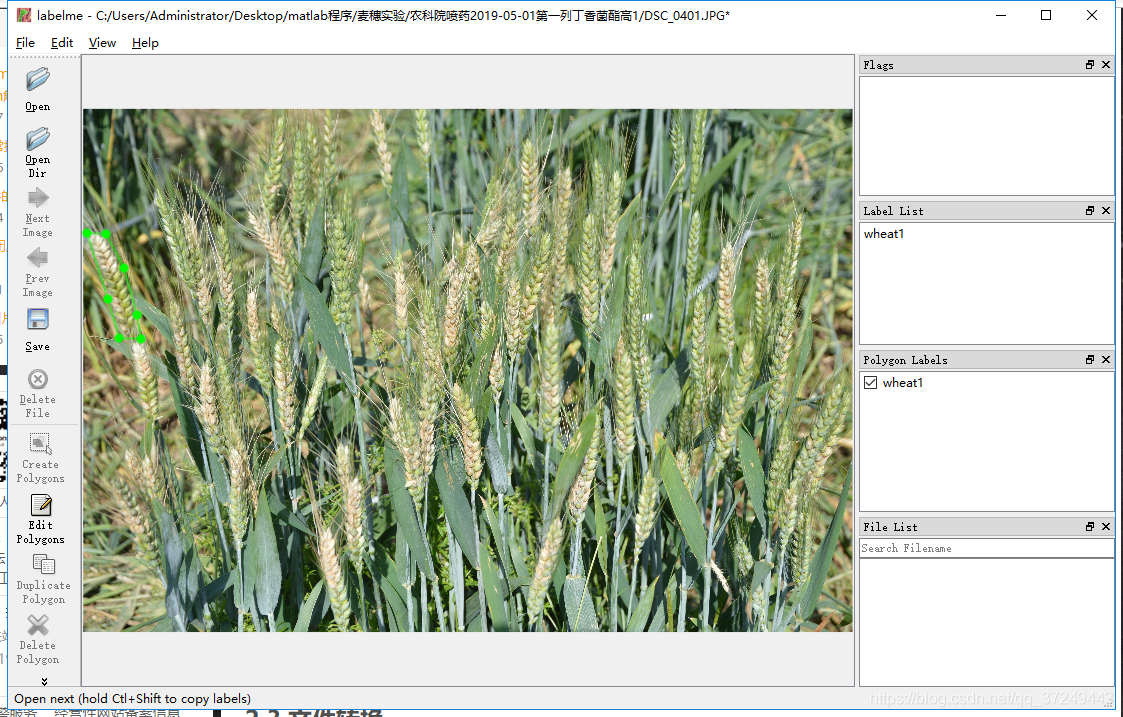Save the annotation with Save icon
Viewport: 1123px width, 717px height.
click(x=38, y=319)
